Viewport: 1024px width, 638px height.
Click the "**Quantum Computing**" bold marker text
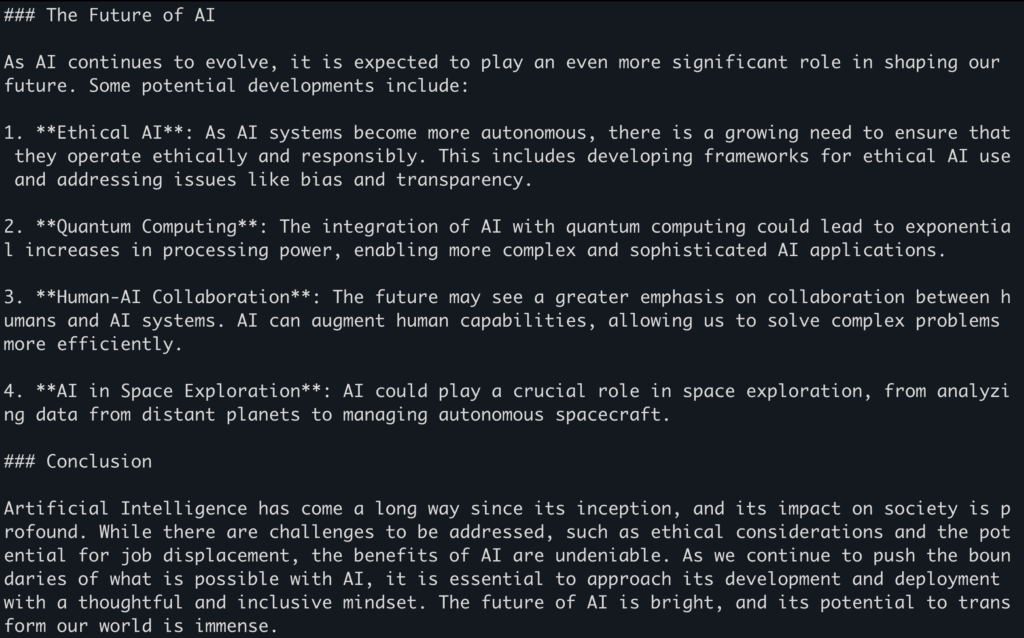point(147,227)
